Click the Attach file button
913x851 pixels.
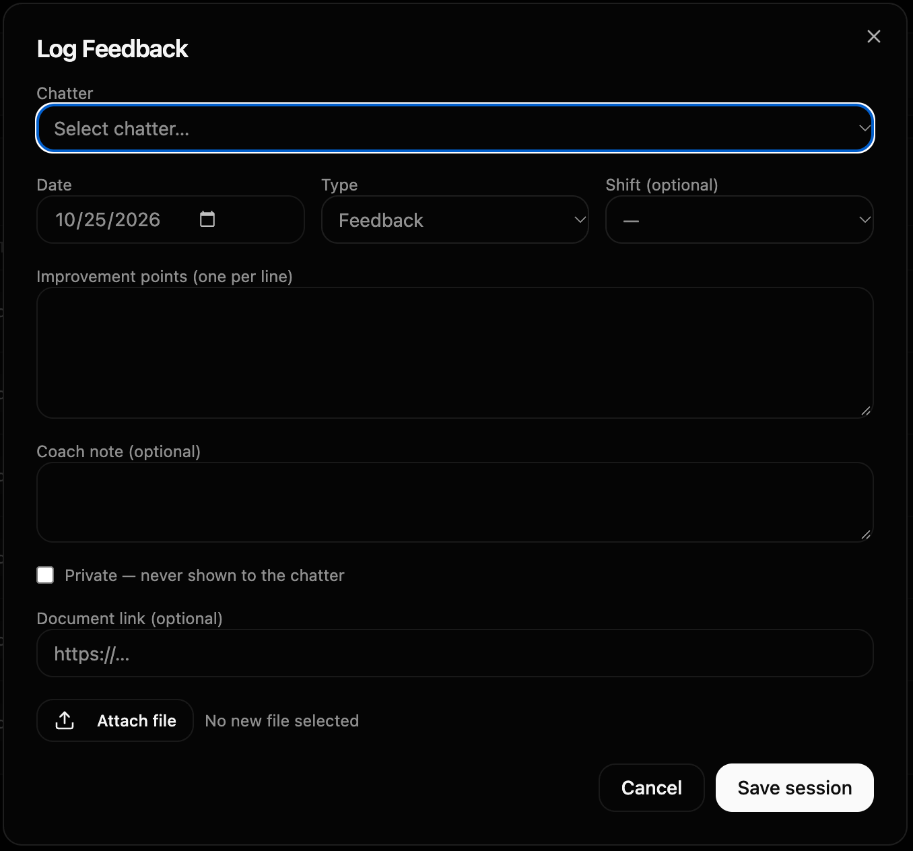click(x=115, y=721)
